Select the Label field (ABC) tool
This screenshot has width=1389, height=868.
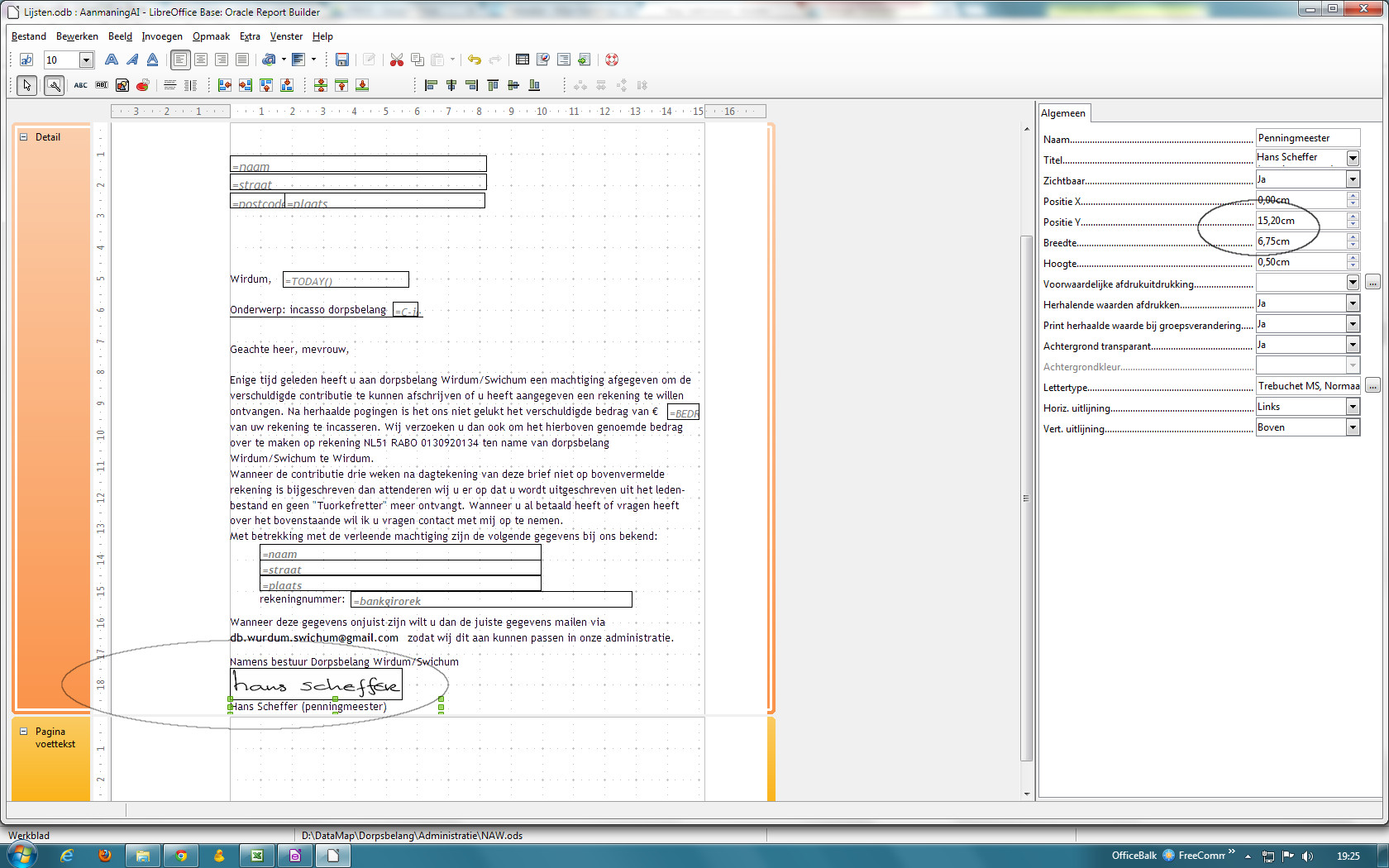(80, 85)
